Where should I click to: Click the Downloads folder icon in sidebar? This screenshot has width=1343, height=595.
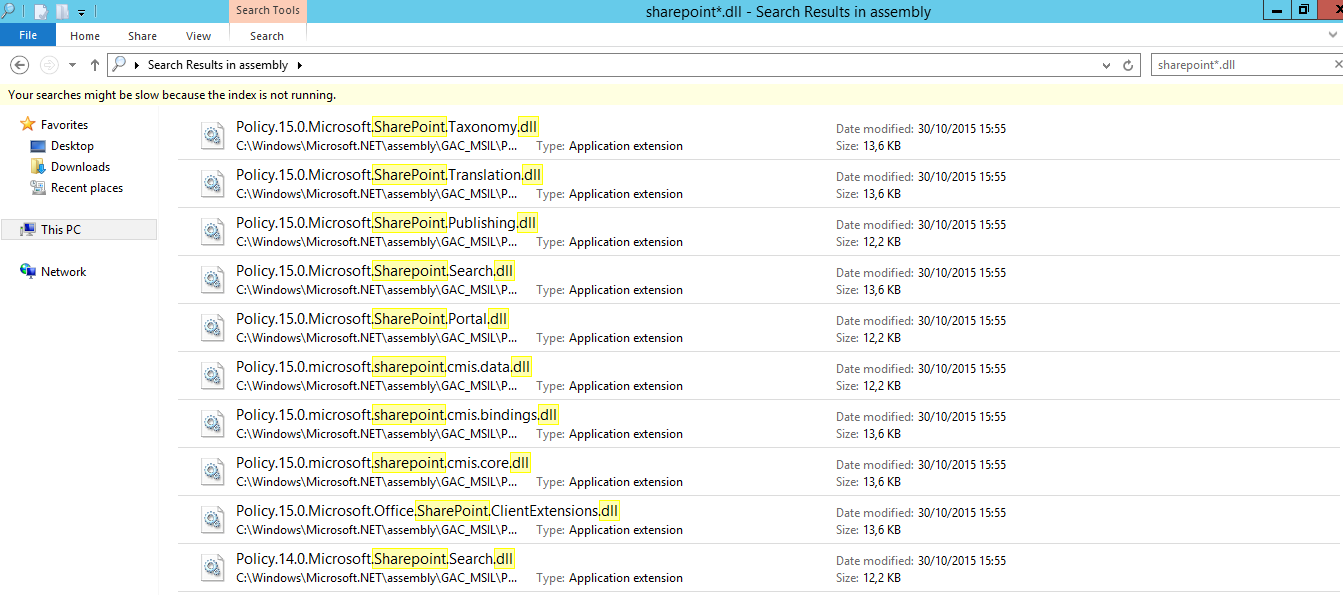coord(38,167)
